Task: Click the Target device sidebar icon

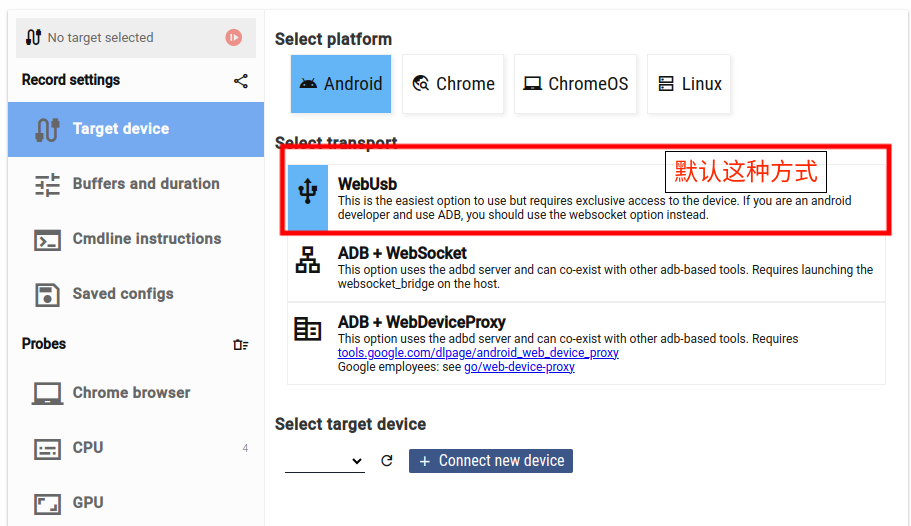Action: coord(48,130)
